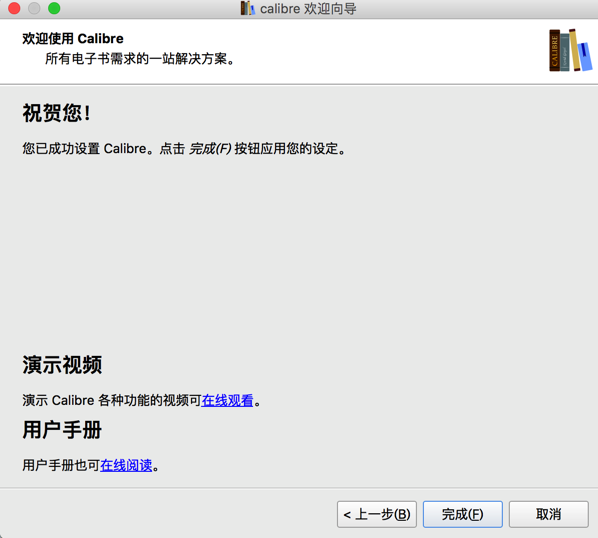Click the green zoom window button

click(x=54, y=8)
